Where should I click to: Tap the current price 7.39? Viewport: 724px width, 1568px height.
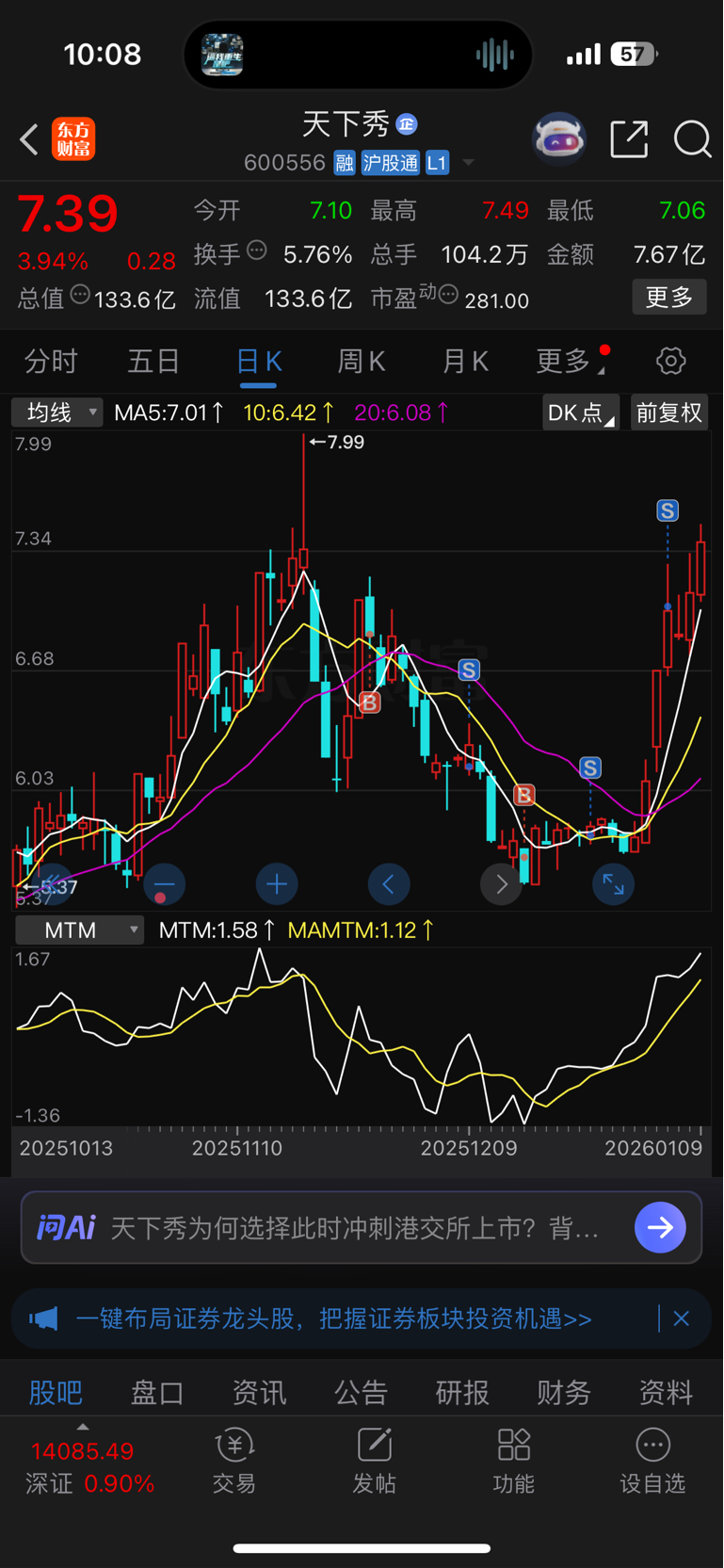coord(68,214)
